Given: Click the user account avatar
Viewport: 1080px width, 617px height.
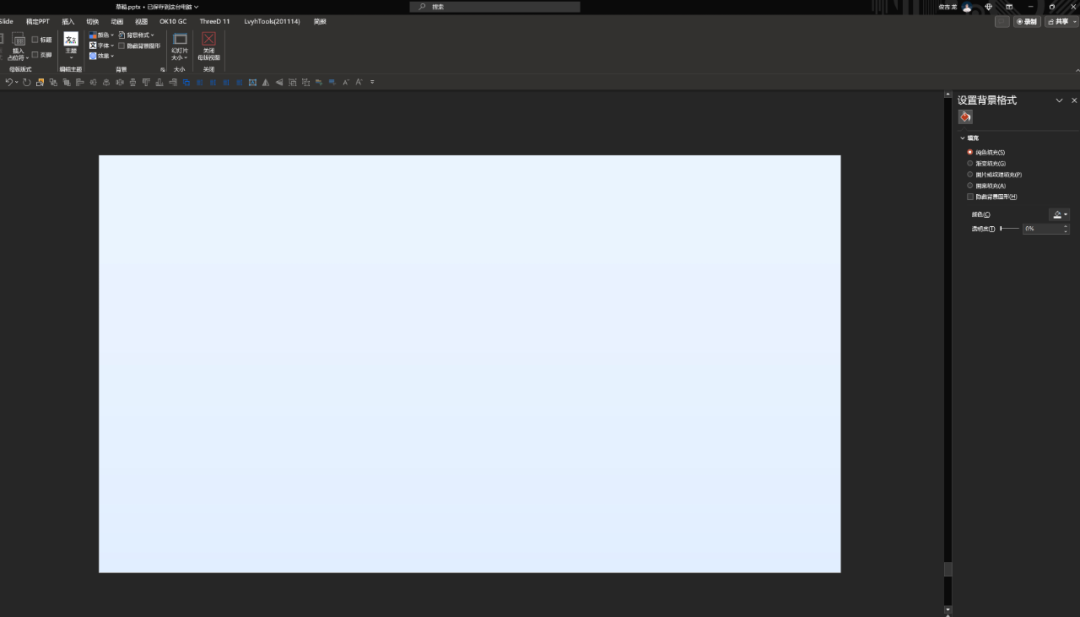Looking at the screenshot, I should (967, 7).
